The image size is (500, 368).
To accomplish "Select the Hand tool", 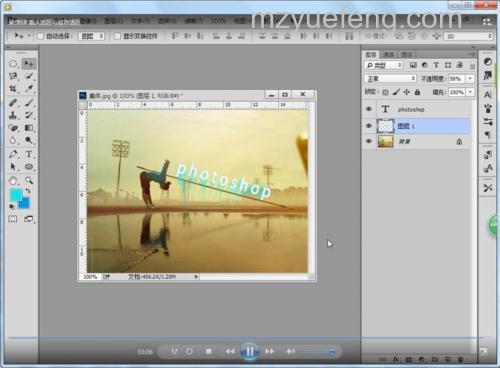I will (13, 180).
